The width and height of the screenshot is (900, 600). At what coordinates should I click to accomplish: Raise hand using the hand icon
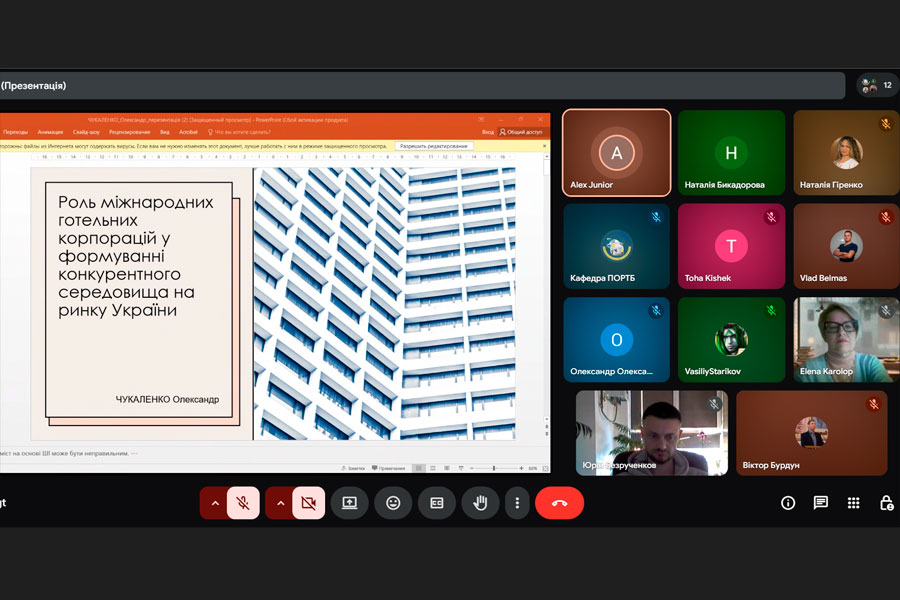pyautogui.click(x=480, y=503)
